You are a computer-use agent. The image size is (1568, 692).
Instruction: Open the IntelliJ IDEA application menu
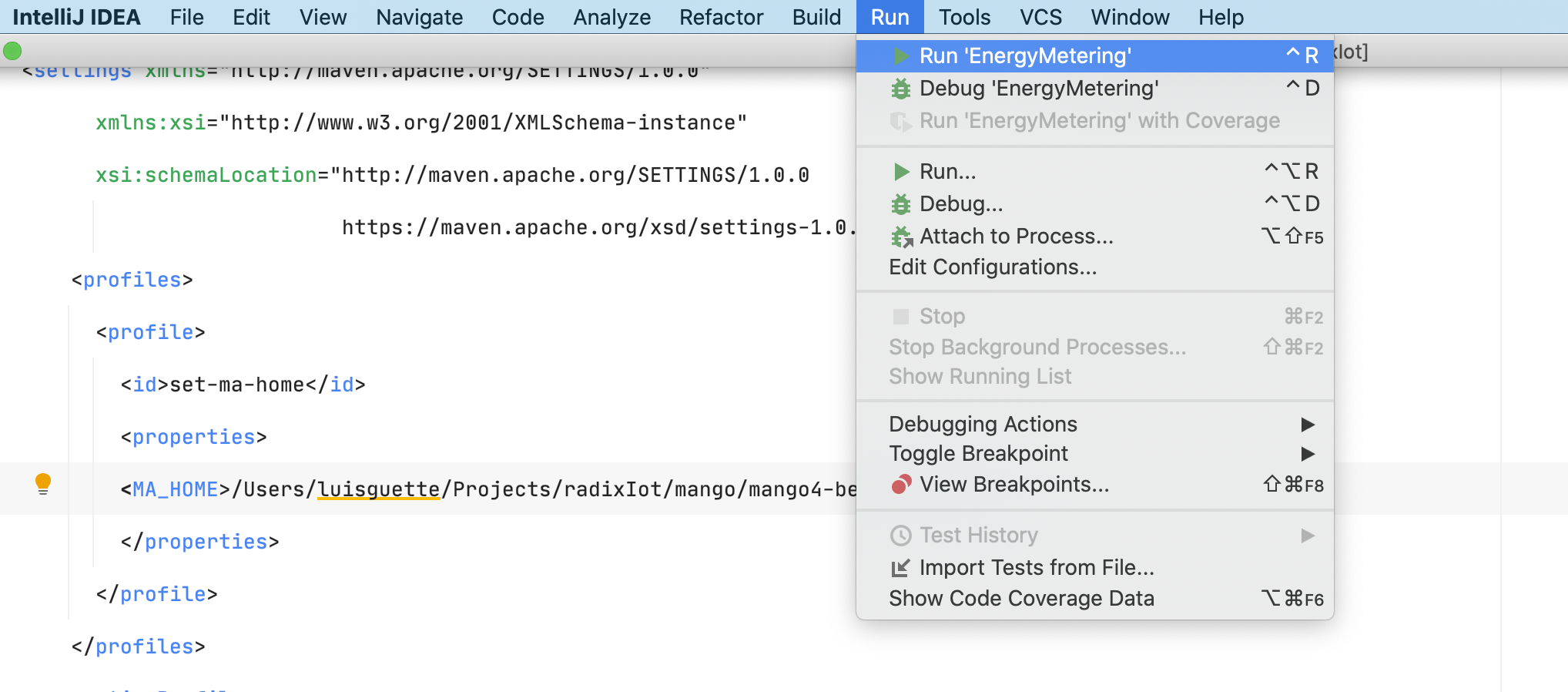[x=77, y=17]
